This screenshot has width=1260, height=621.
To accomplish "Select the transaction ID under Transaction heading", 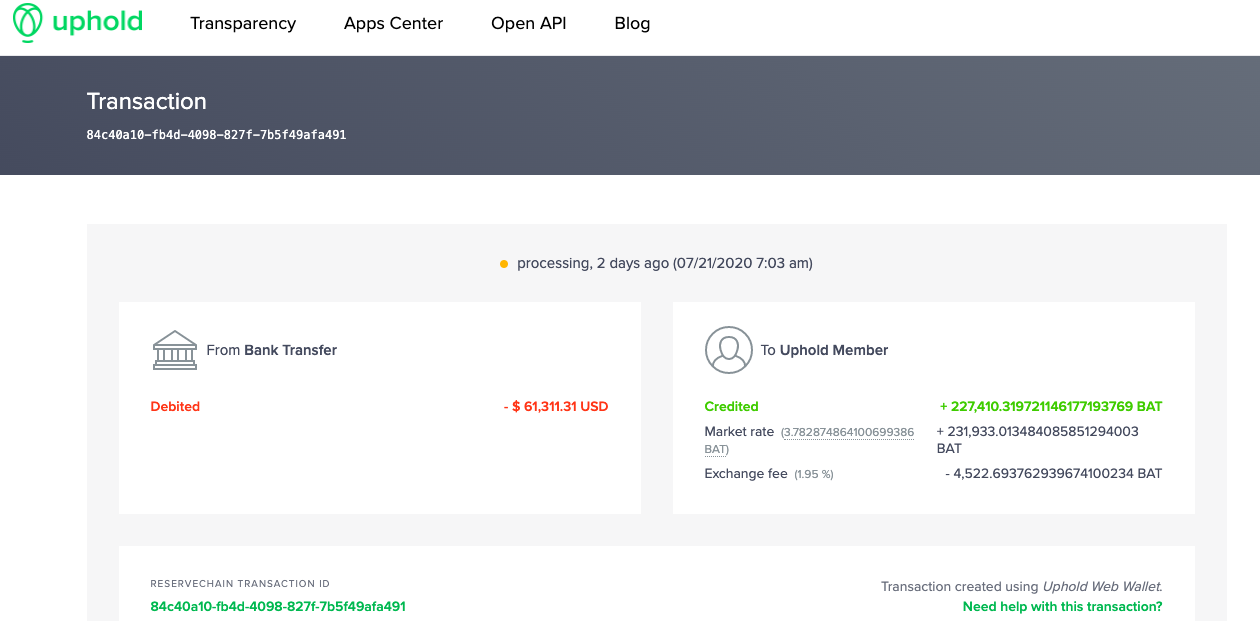I will (216, 134).
